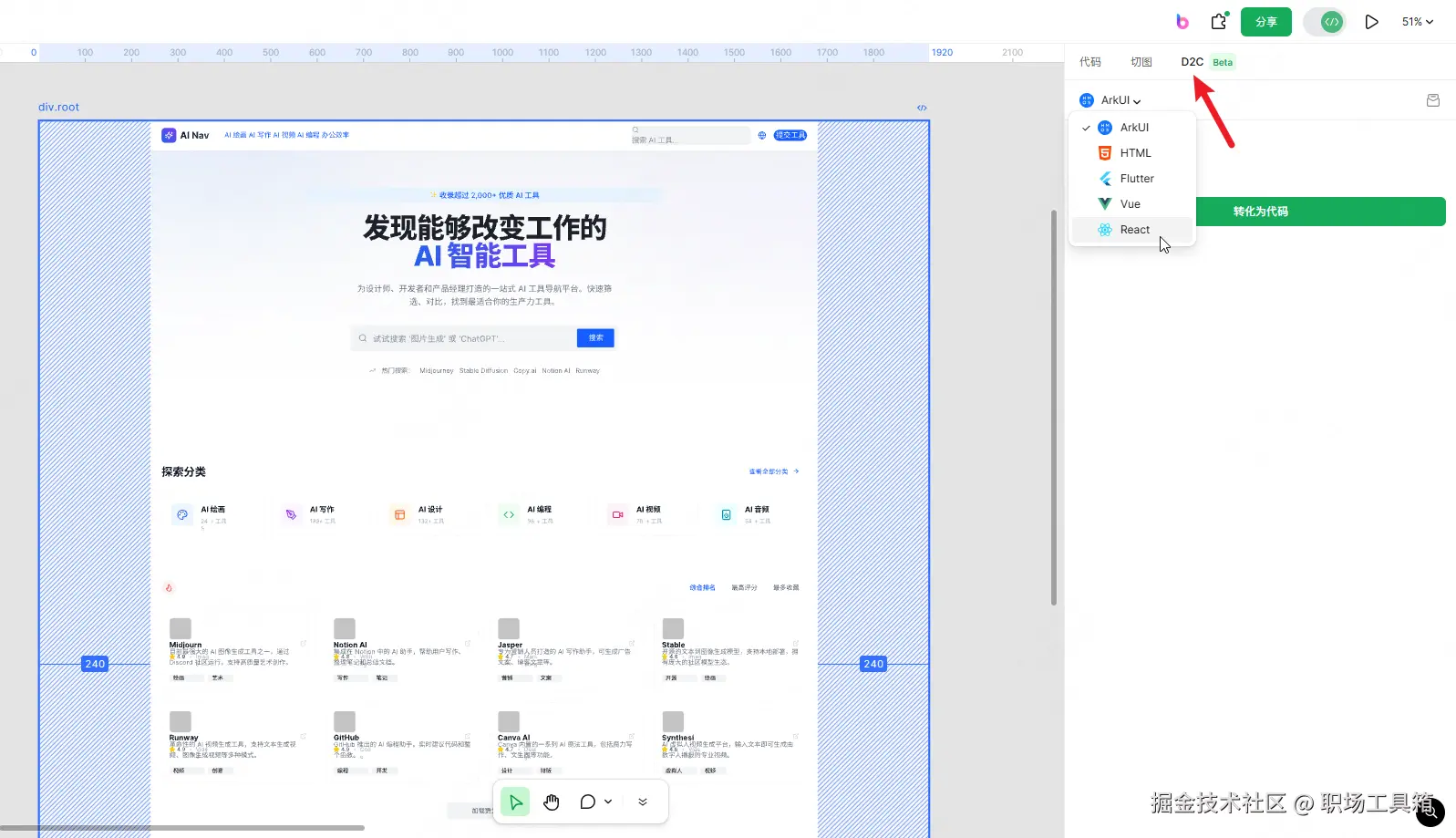Click the Canva AI card thumbnail
1456x838 pixels.
tap(509, 721)
